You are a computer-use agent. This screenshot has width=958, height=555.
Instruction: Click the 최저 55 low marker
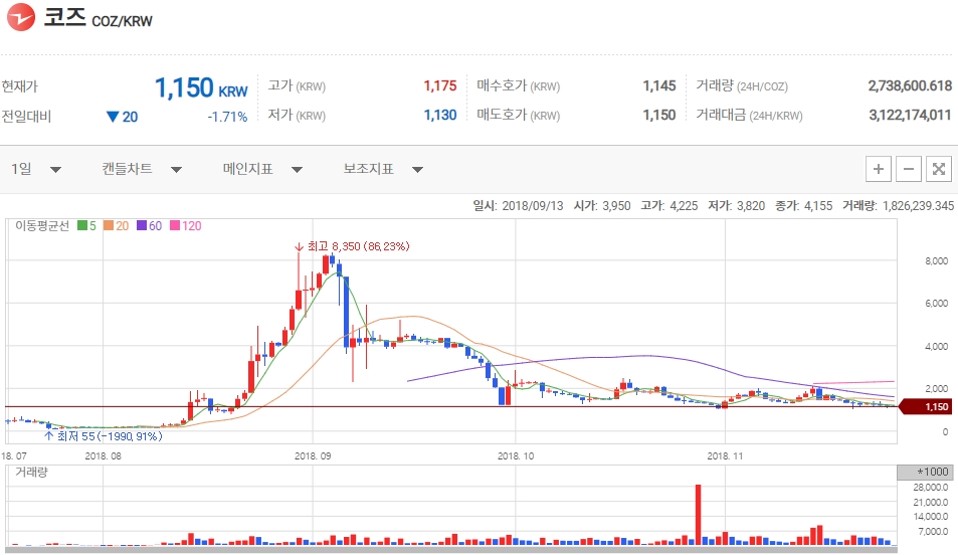tap(103, 436)
